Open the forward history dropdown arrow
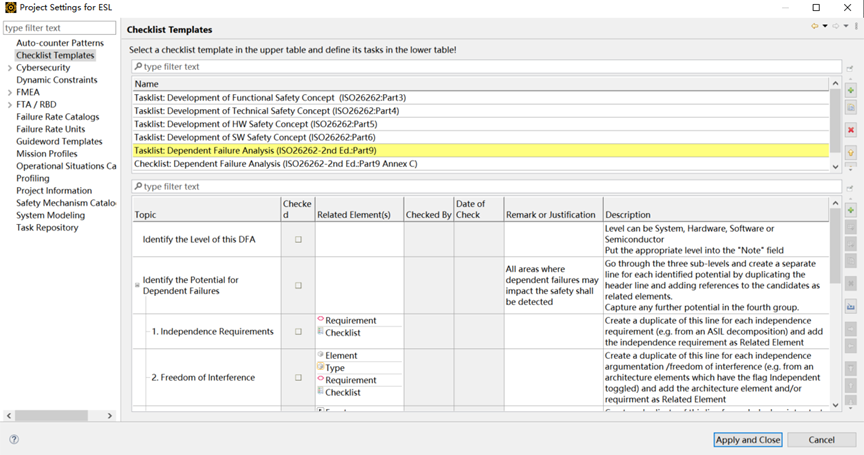864x455 pixels. 846,26
